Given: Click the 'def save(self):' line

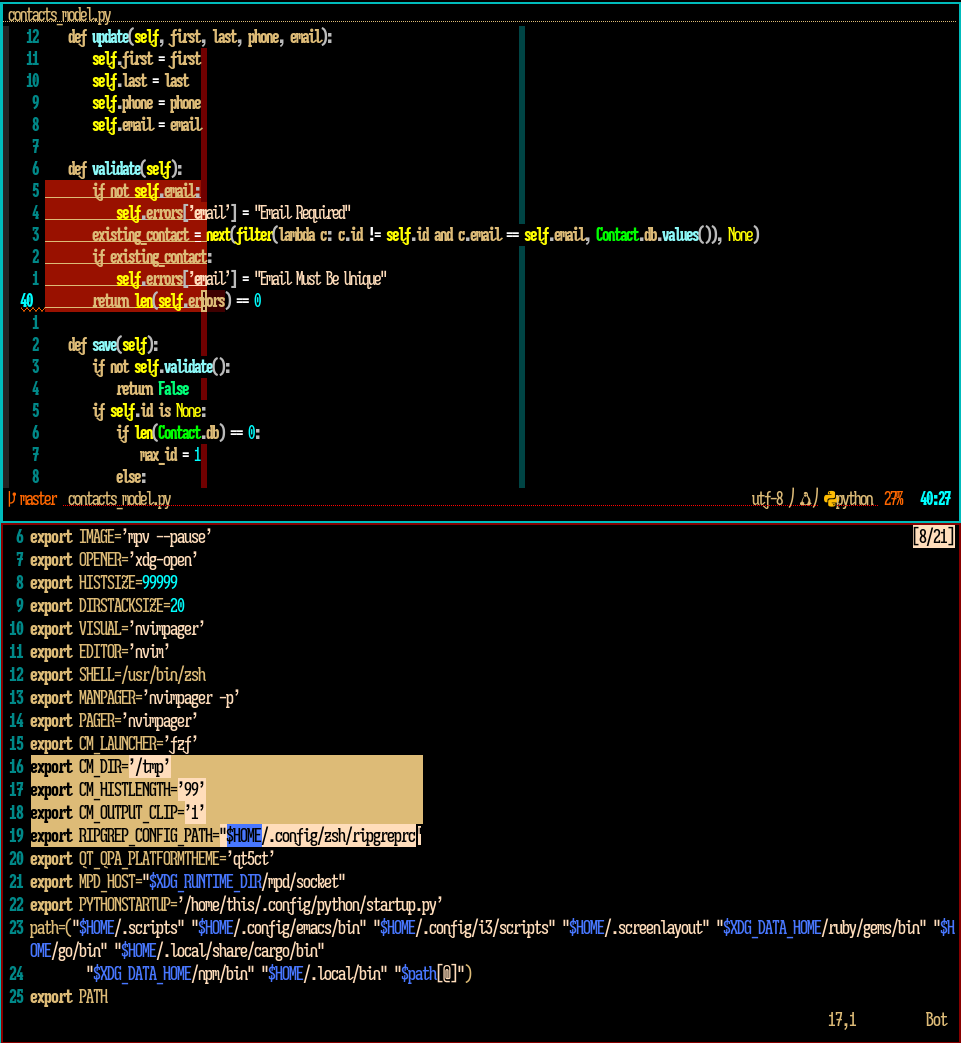Looking at the screenshot, I should [113, 345].
